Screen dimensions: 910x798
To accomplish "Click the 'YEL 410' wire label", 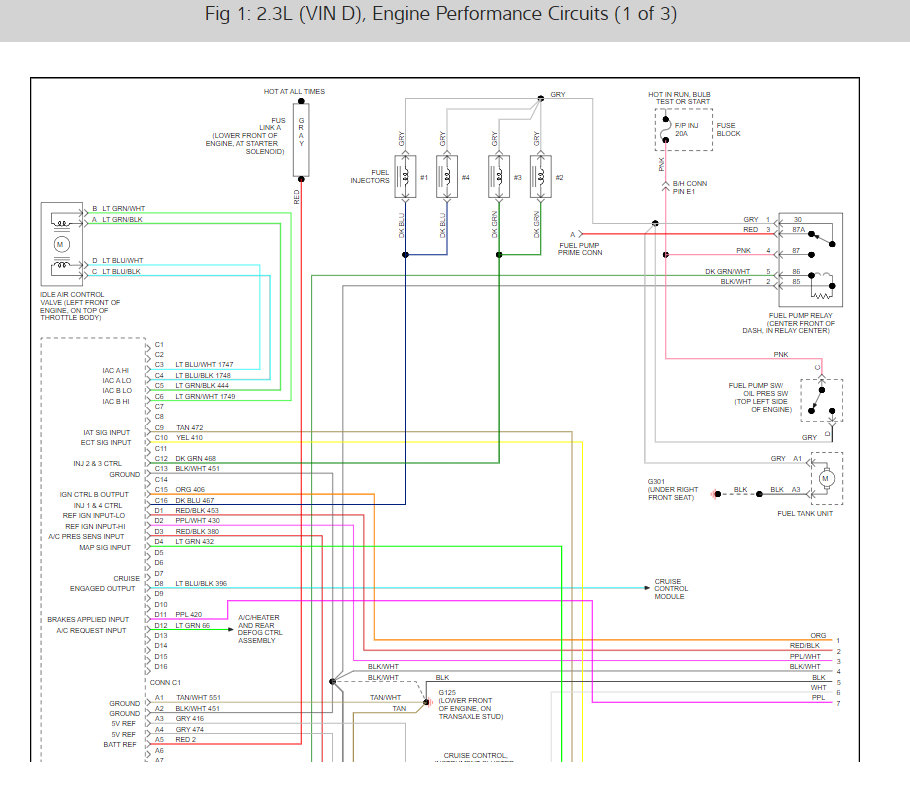I will [x=189, y=438].
